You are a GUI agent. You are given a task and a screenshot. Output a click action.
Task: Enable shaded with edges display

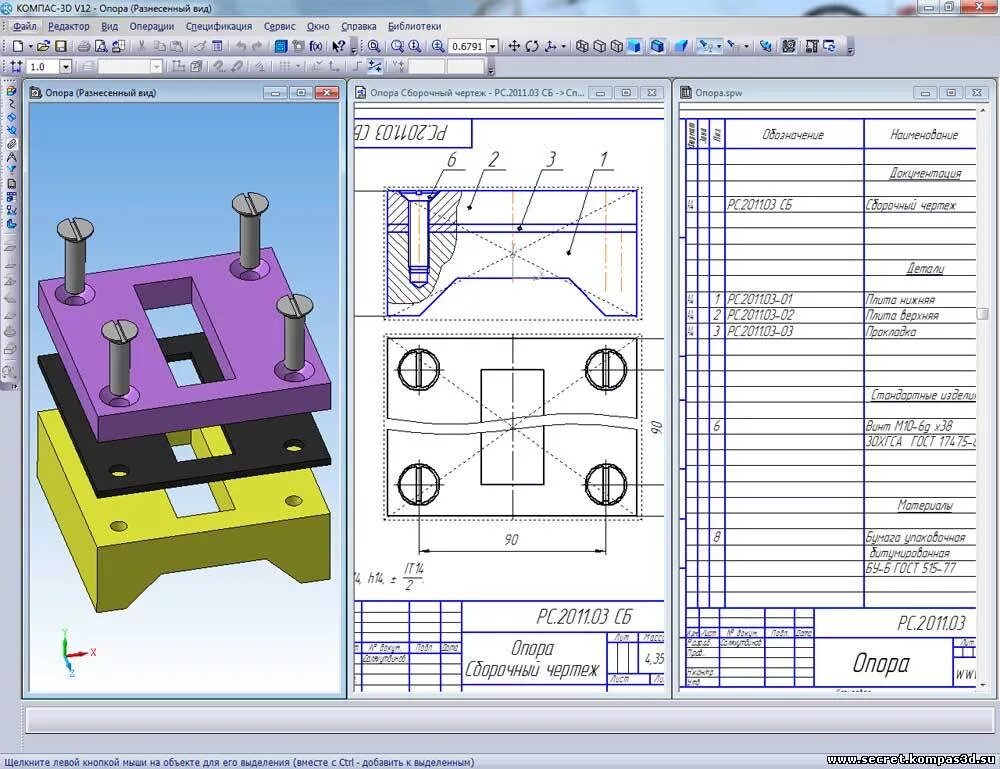coord(657,46)
